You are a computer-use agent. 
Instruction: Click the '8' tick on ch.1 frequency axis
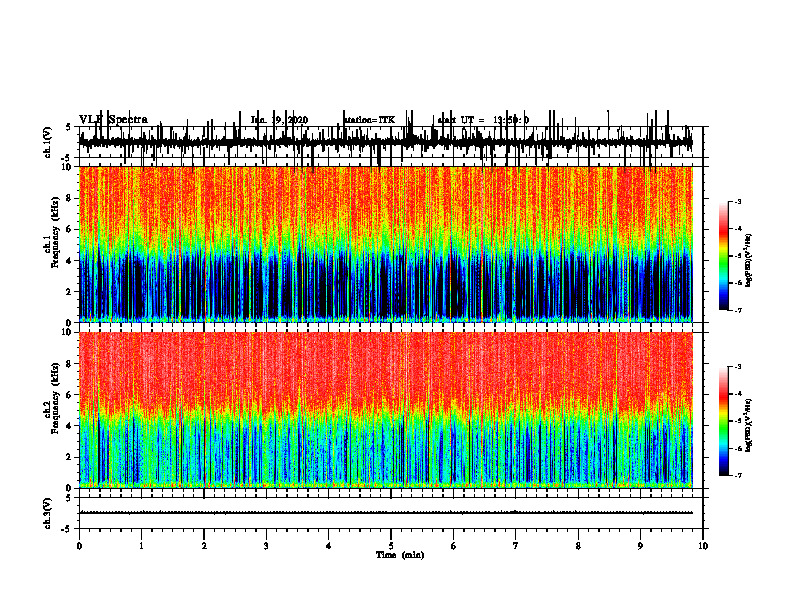70,198
